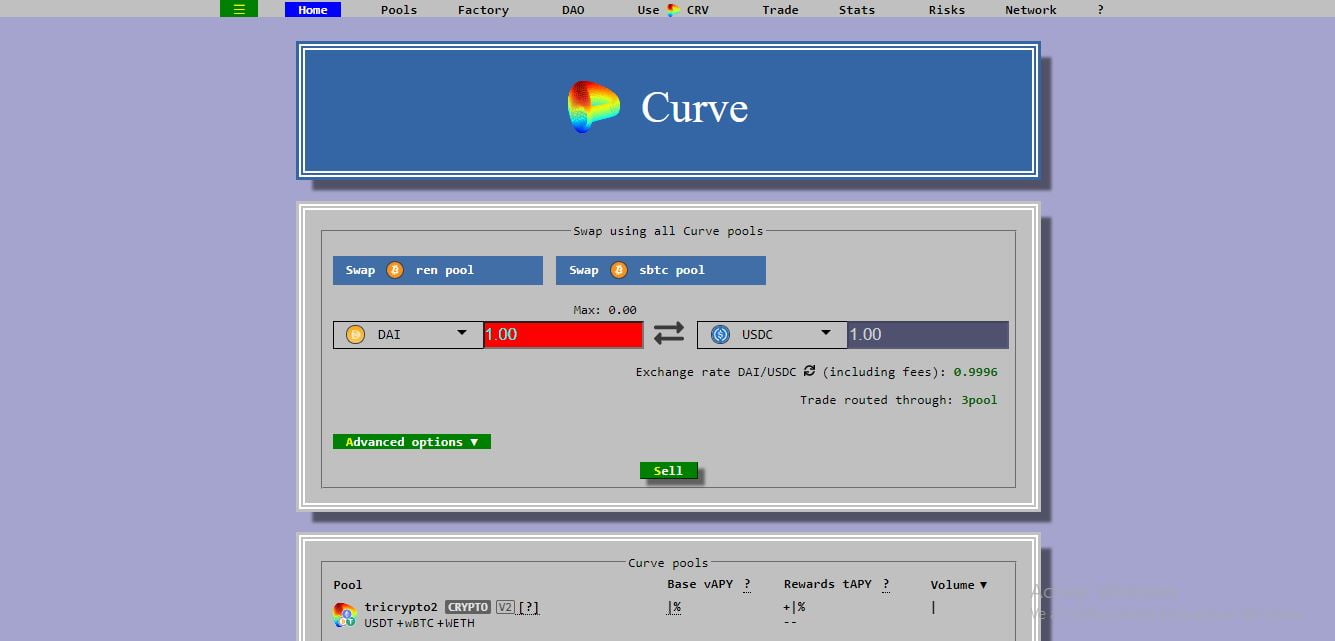Click the refresh exchange rate icon
This screenshot has height=641, width=1335.
(809, 371)
